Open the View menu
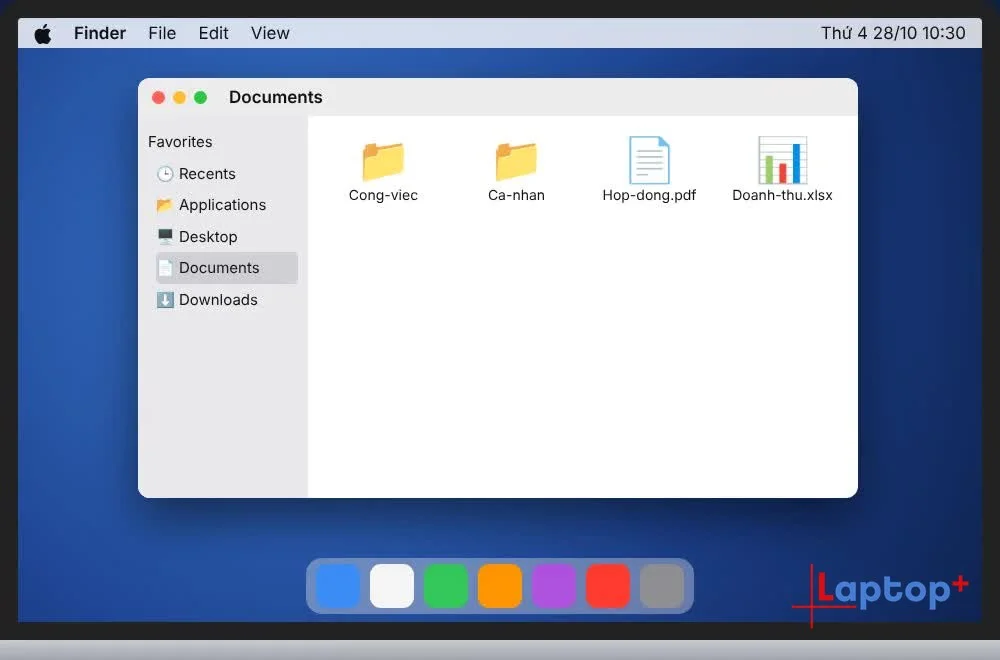 270,33
